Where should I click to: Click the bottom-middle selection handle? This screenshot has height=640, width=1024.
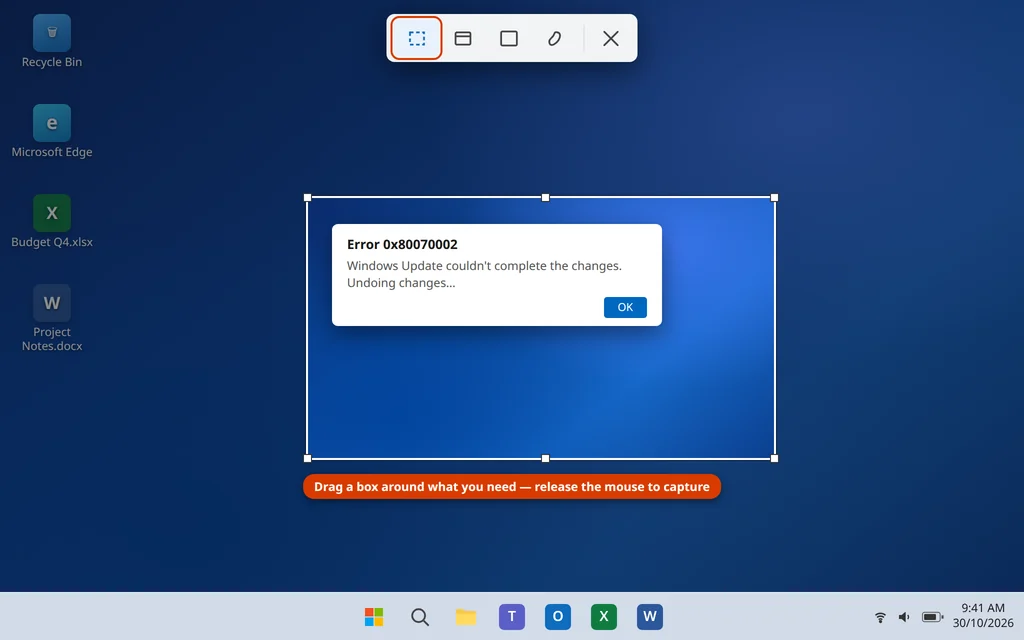click(x=545, y=458)
